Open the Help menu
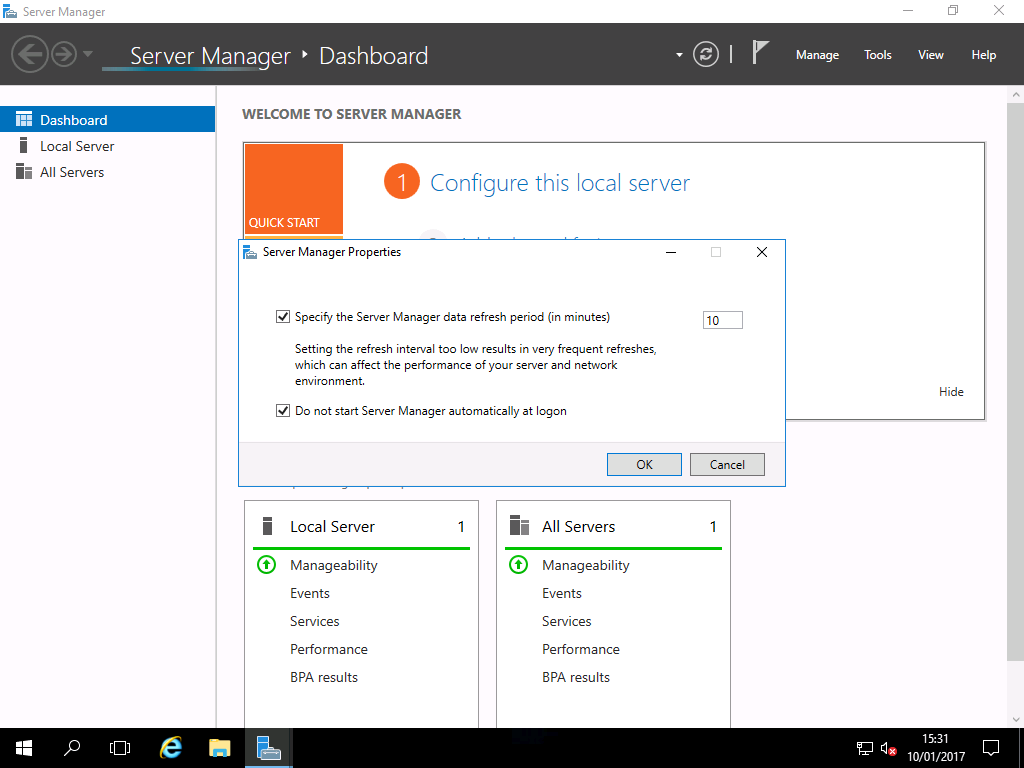 click(x=983, y=55)
